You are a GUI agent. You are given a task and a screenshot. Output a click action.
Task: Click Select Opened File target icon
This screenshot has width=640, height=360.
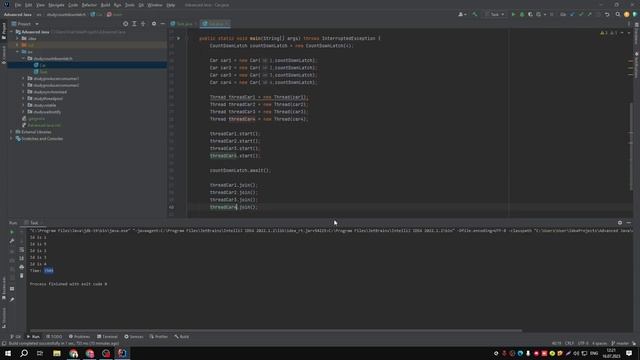click(125, 24)
